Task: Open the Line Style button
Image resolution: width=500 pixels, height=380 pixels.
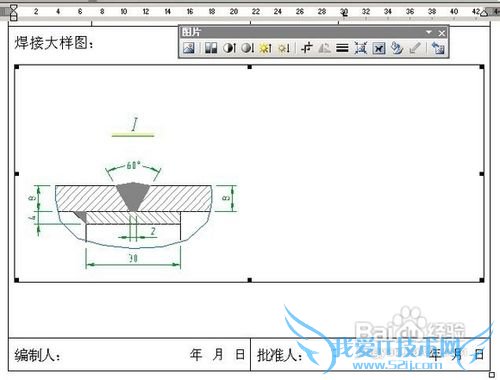Action: (x=342, y=48)
